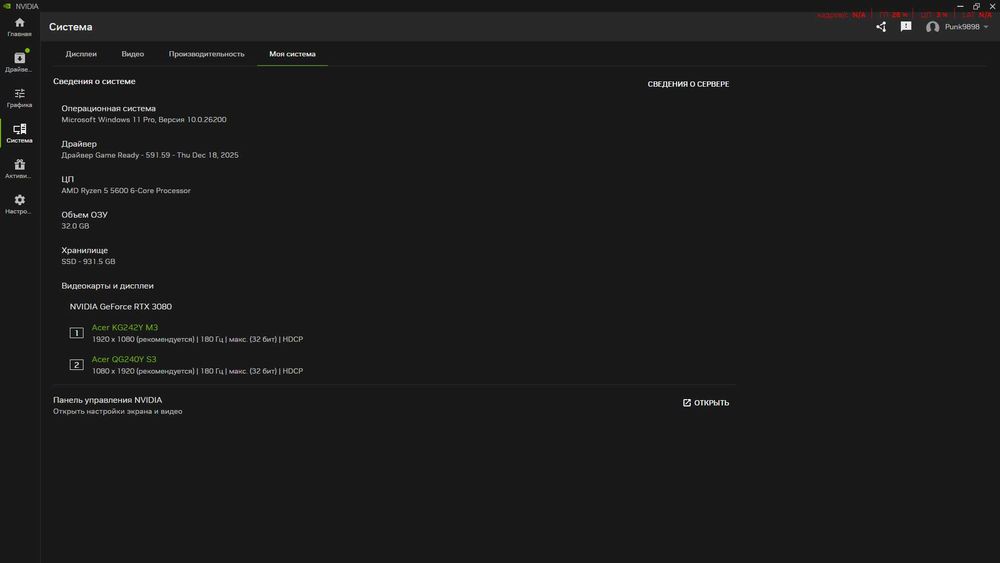1000x563 pixels.
Task: Click the share icon in header
Action: (881, 27)
